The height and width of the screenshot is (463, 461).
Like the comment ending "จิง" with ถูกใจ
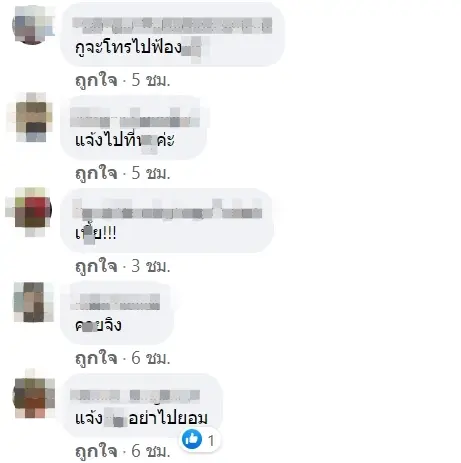point(96,358)
